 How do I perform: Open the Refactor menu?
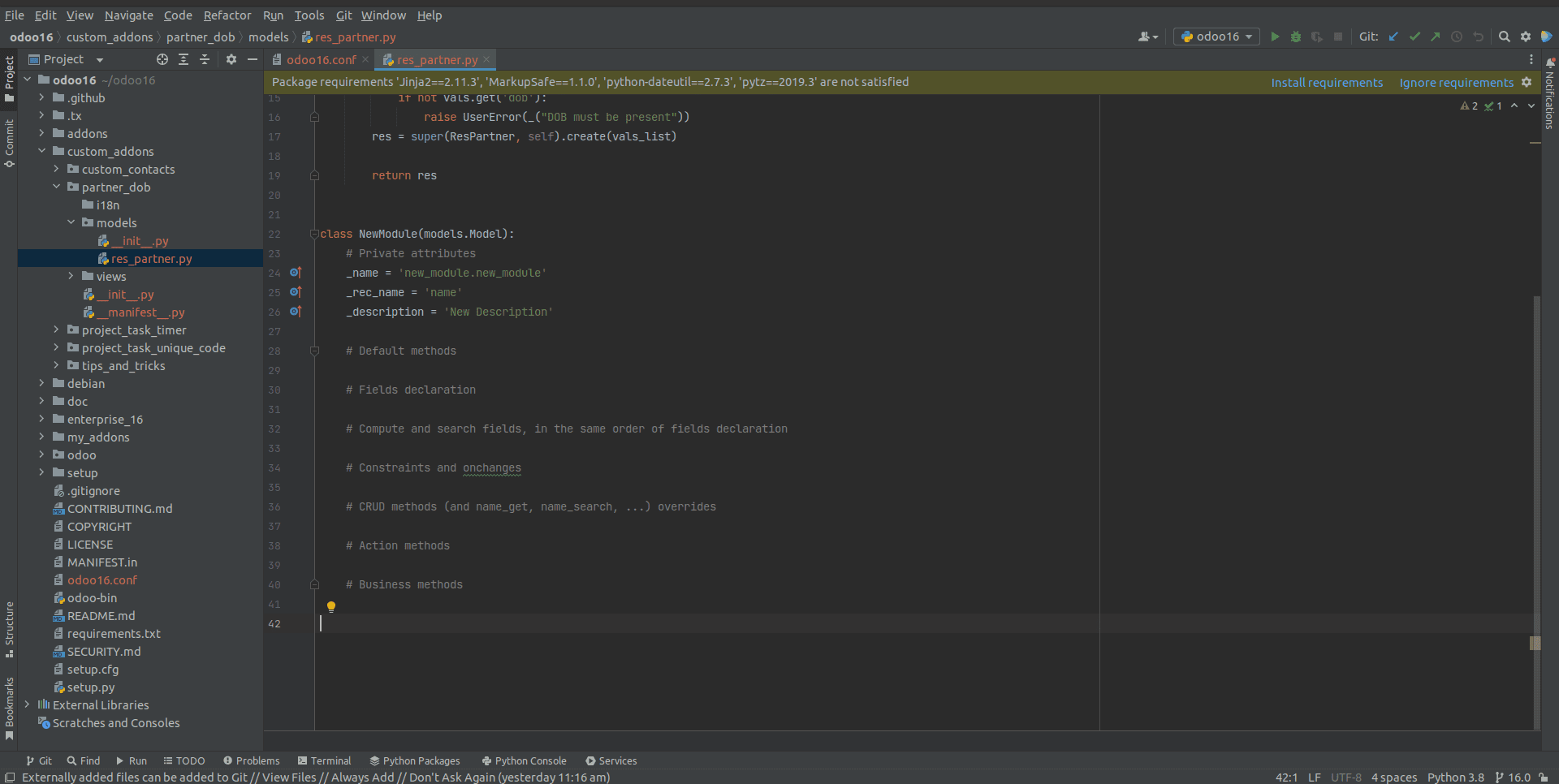pos(227,15)
